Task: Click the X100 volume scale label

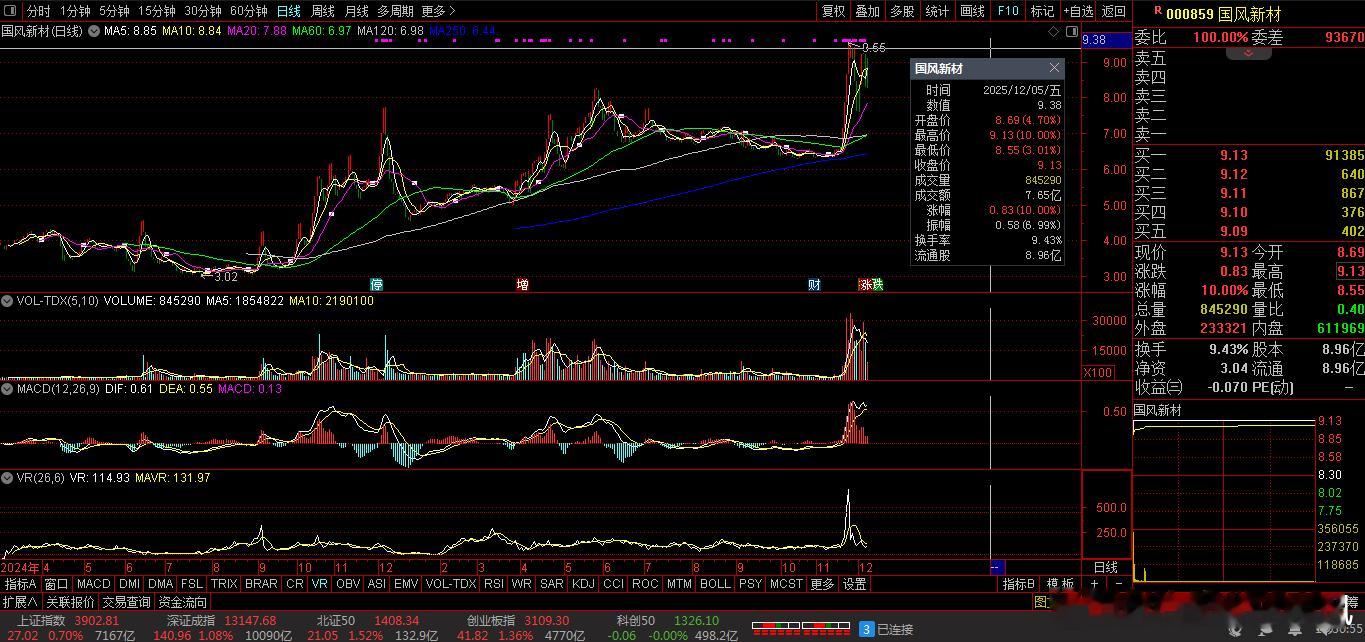Action: click(x=1097, y=372)
